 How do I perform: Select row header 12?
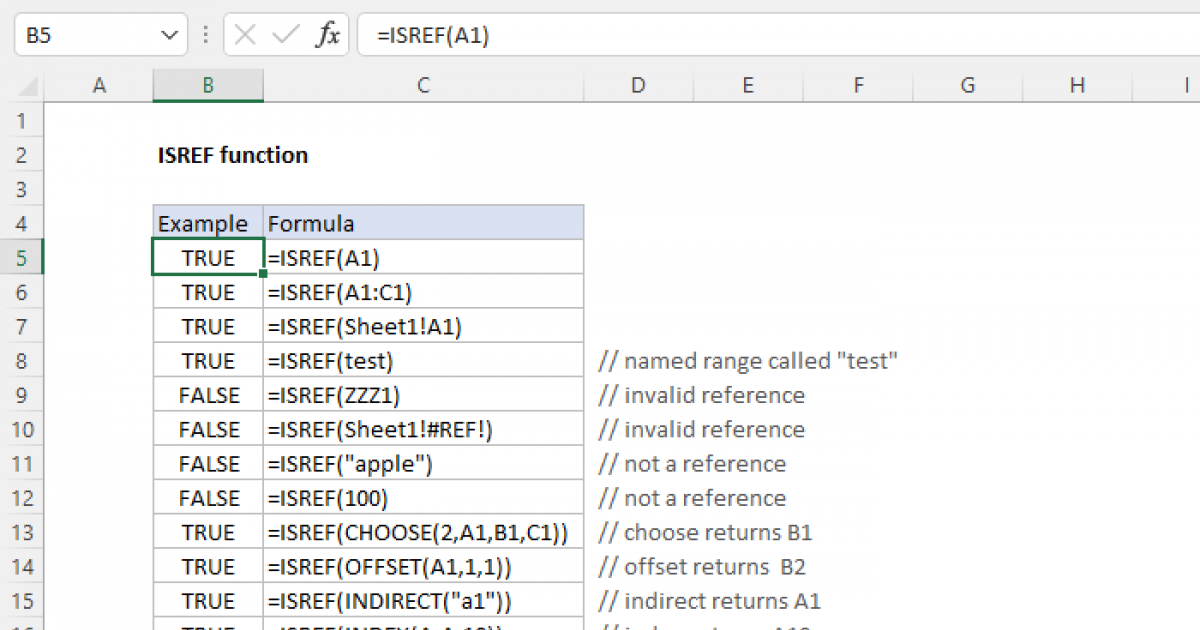point(22,497)
